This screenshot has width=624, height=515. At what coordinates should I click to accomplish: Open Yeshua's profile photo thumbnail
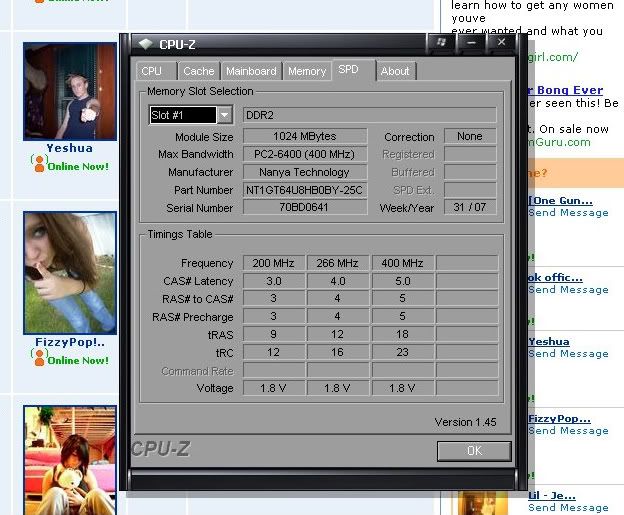pyautogui.click(x=70, y=90)
